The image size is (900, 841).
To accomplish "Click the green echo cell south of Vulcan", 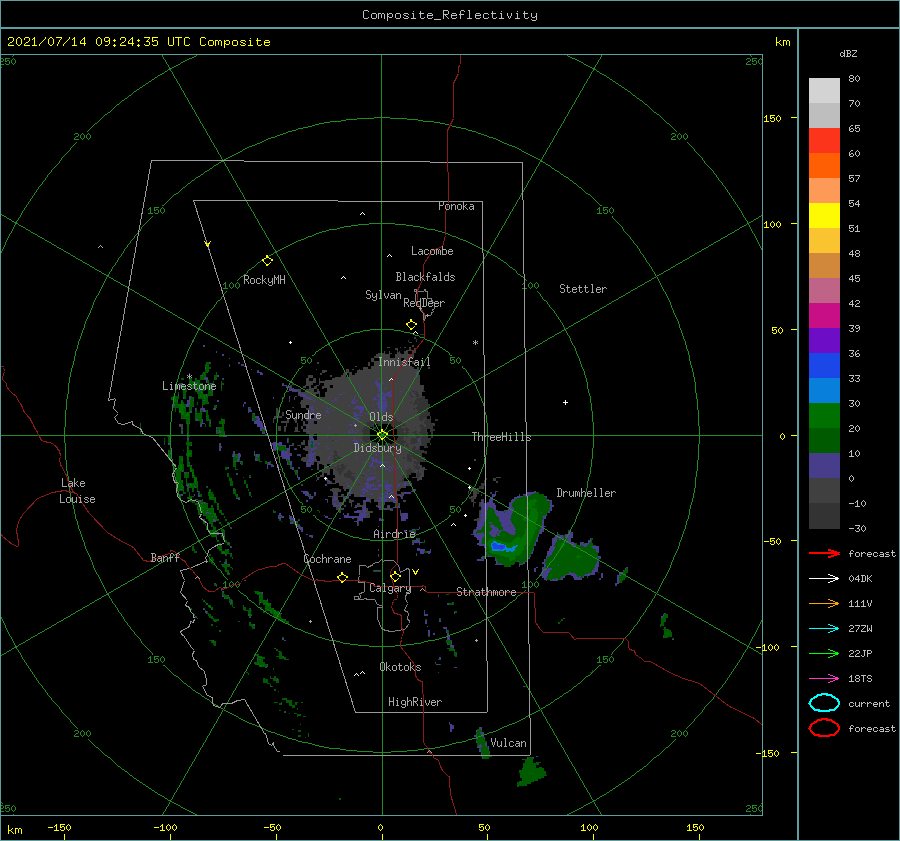I will [532, 771].
